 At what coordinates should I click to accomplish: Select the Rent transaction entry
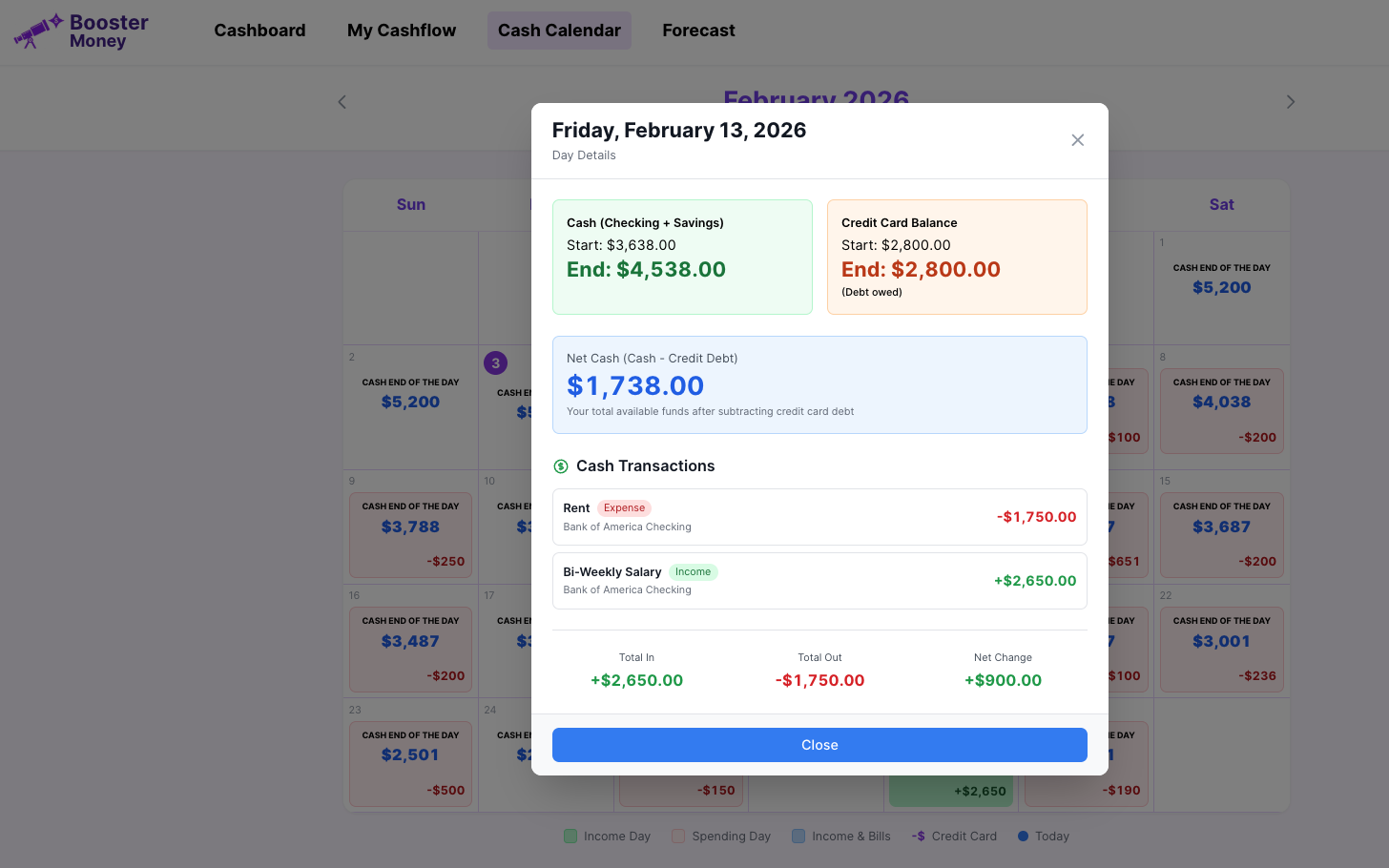pyautogui.click(x=819, y=516)
